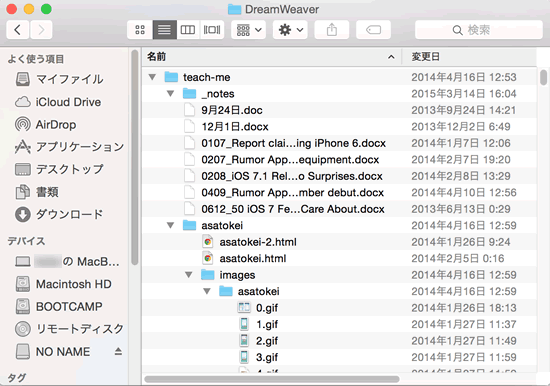Screen dimensions: 550x386
Task: Switch to column view
Action: tap(188, 30)
